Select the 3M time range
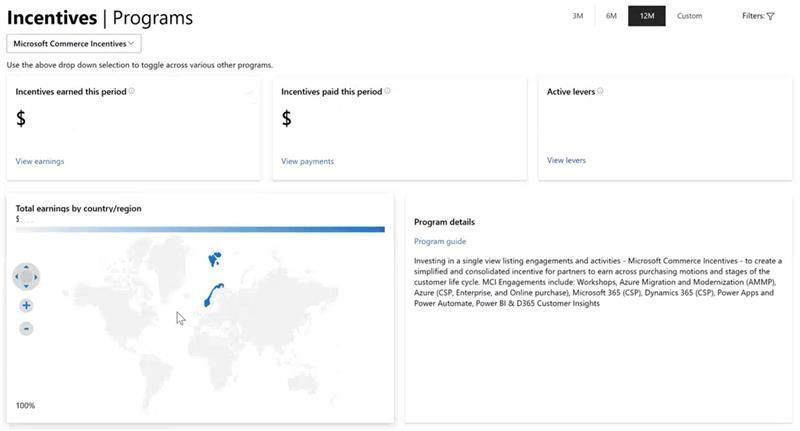This screenshot has width=800, height=431. coord(578,16)
